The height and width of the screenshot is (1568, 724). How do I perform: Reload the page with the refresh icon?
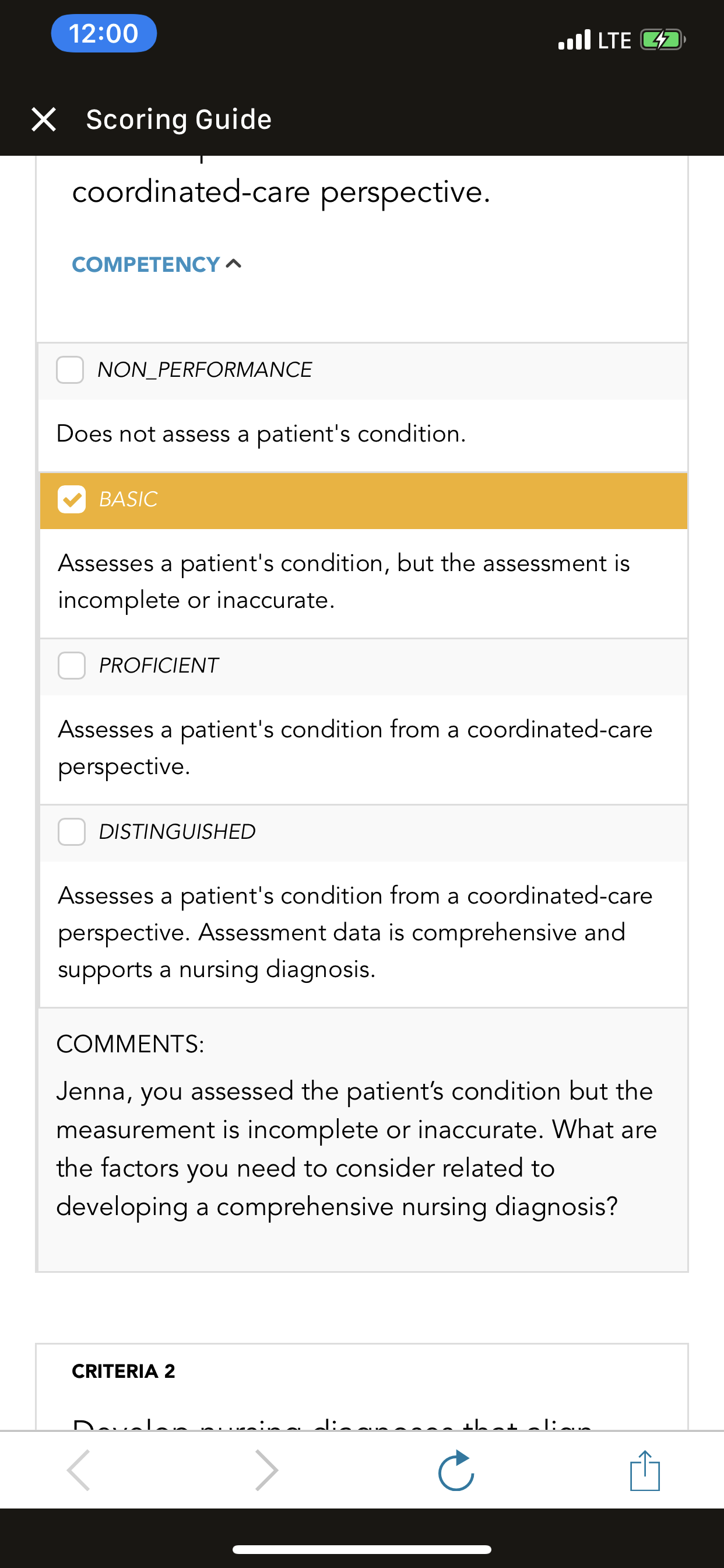pos(456,1470)
